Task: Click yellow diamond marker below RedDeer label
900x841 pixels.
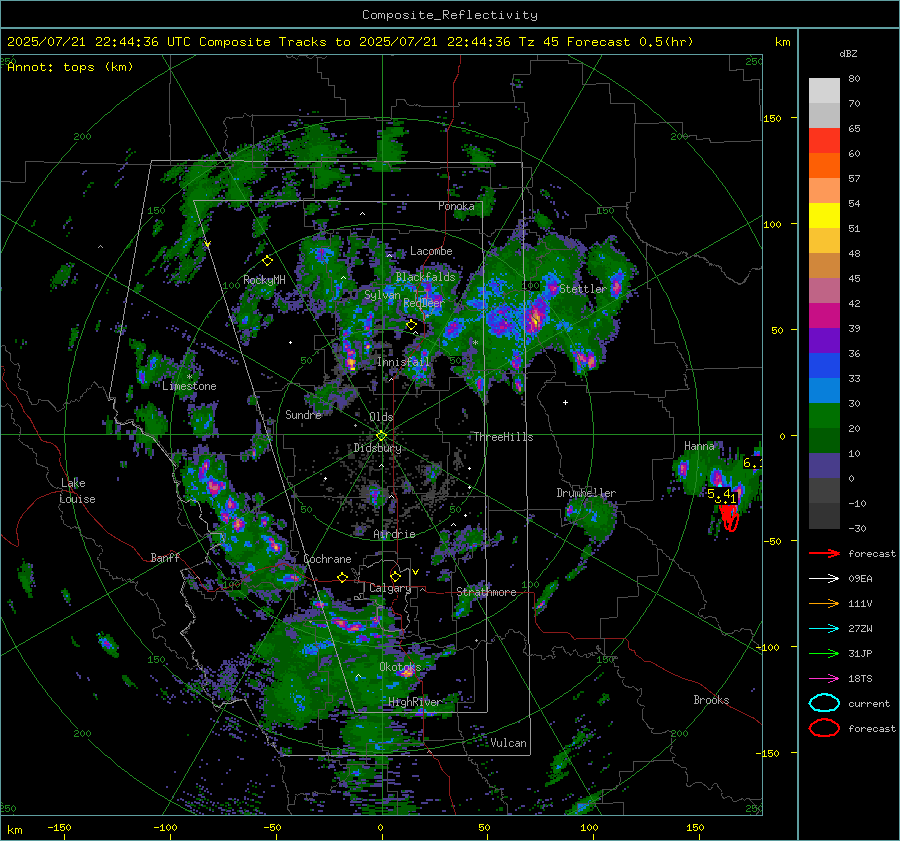Action: tap(411, 325)
